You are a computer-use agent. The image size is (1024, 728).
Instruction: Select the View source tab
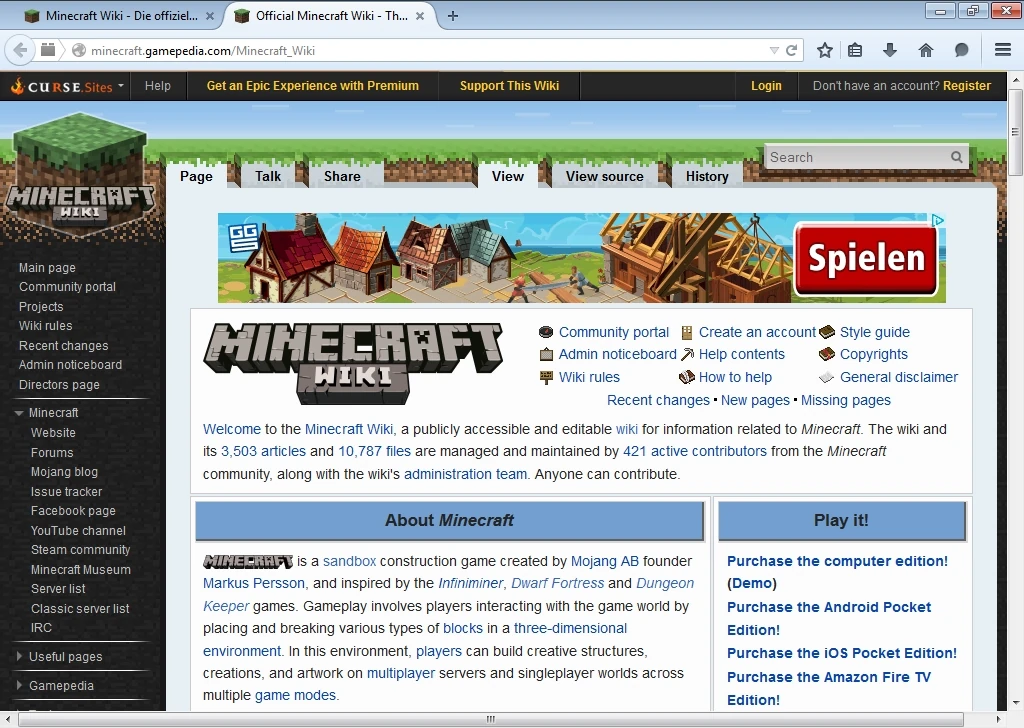(605, 176)
